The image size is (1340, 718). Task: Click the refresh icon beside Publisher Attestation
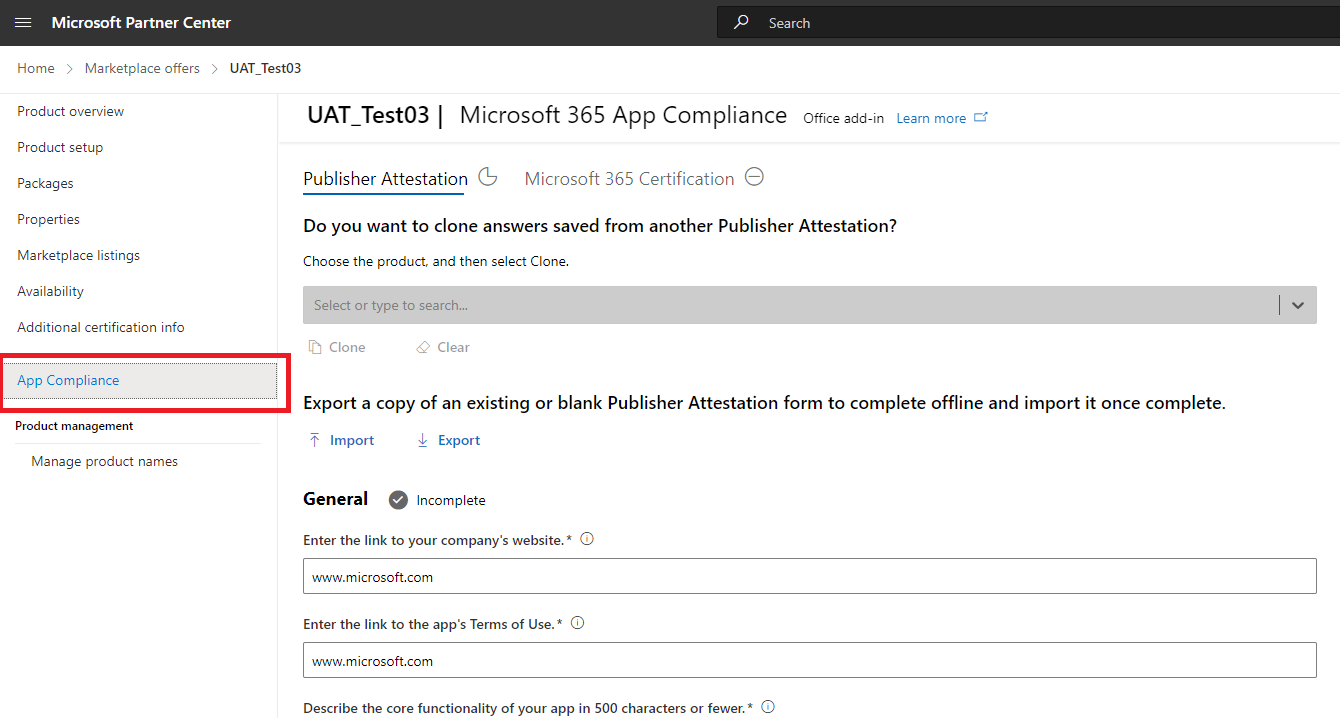click(x=487, y=176)
